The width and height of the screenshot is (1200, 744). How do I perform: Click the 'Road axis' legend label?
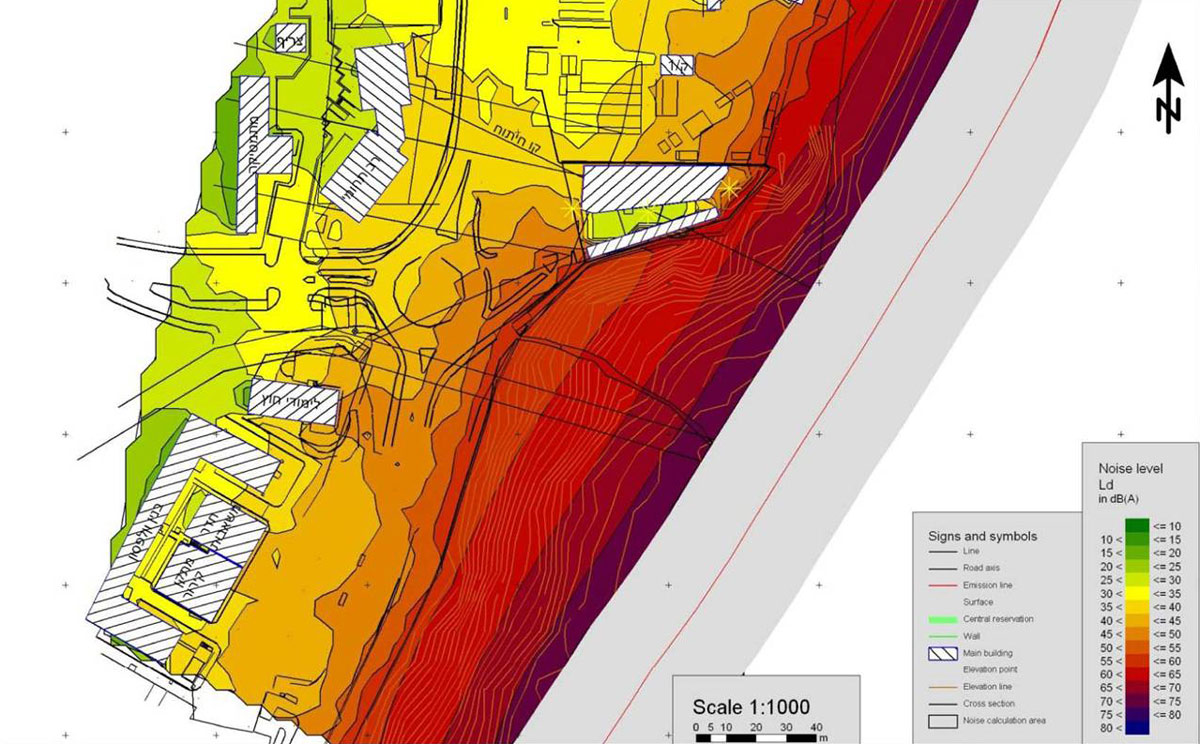982,568
